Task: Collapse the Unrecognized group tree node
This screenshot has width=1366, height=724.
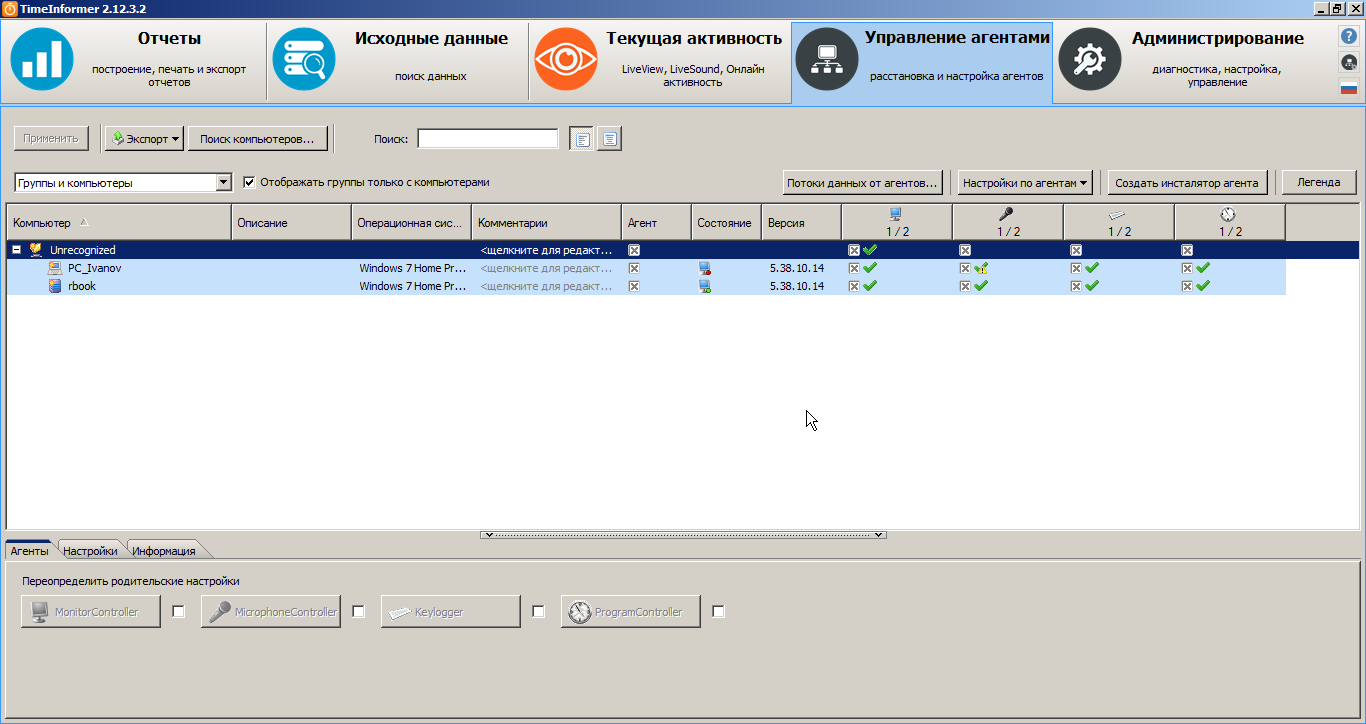Action: [16, 250]
